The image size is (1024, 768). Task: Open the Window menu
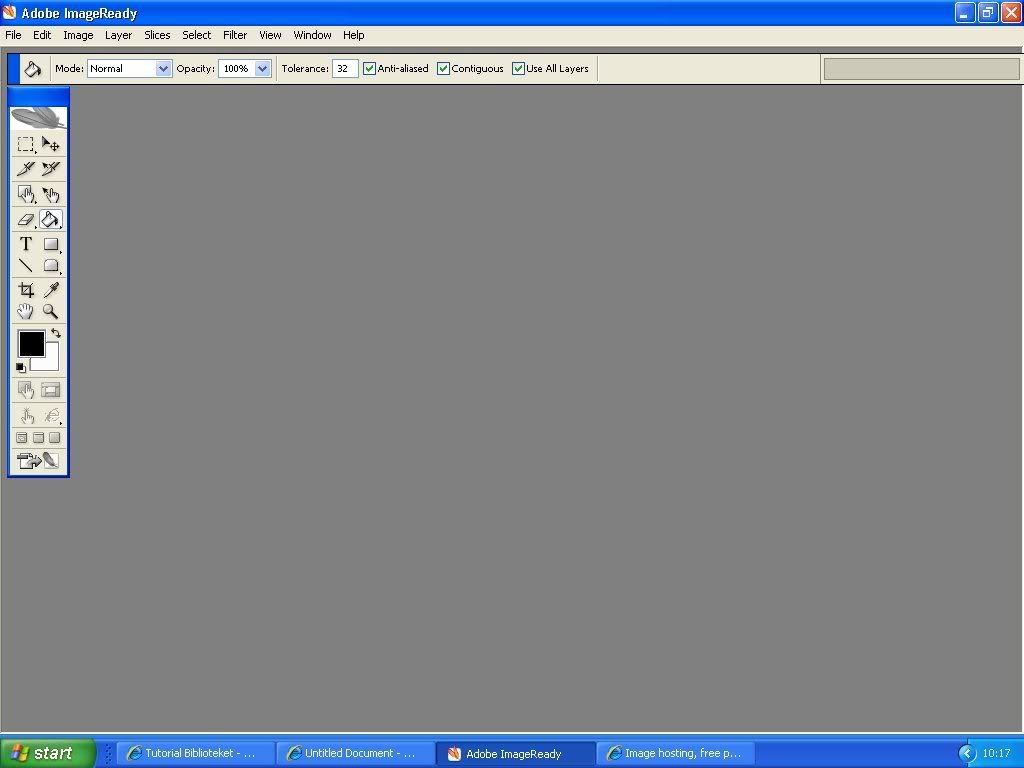312,35
